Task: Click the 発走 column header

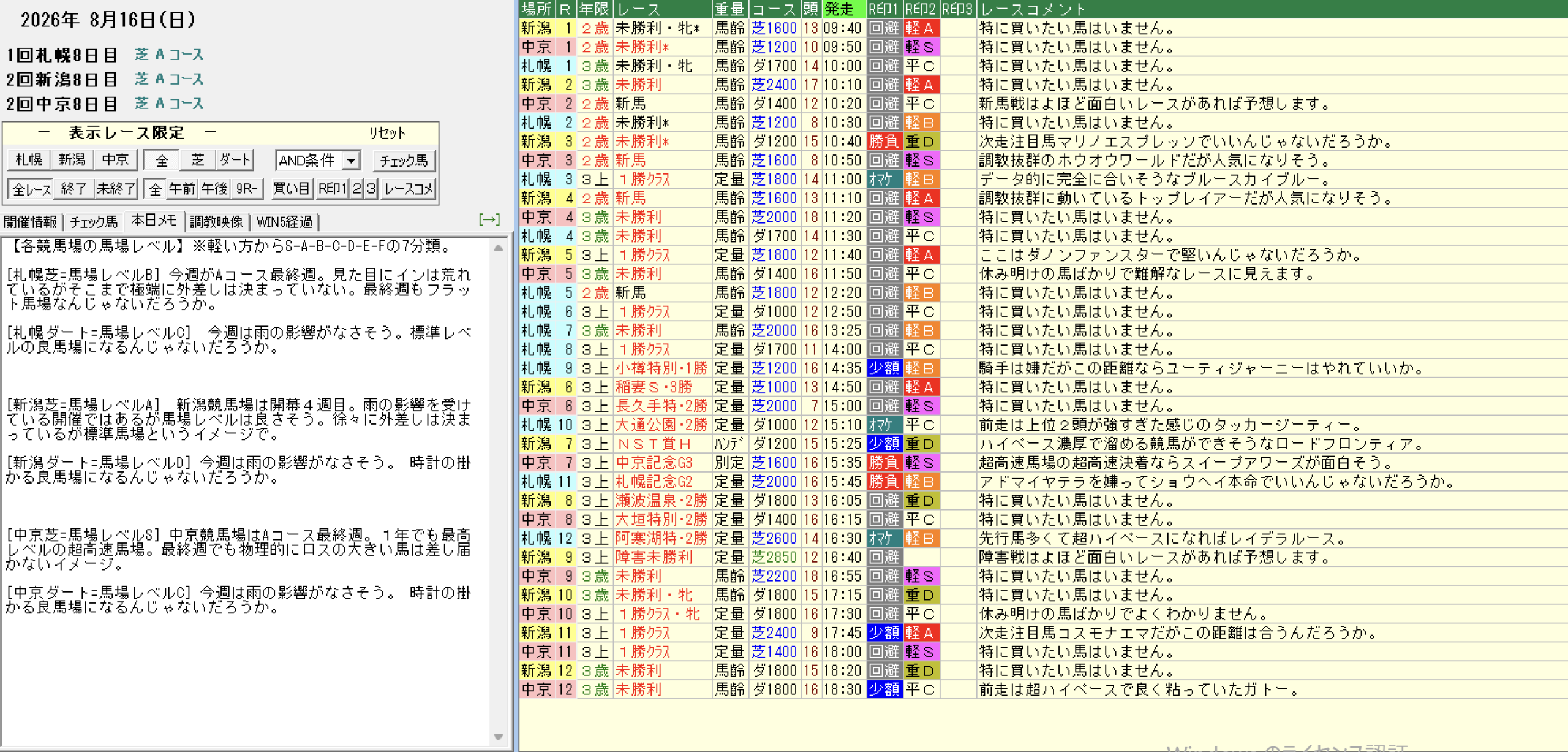Action: click(843, 9)
